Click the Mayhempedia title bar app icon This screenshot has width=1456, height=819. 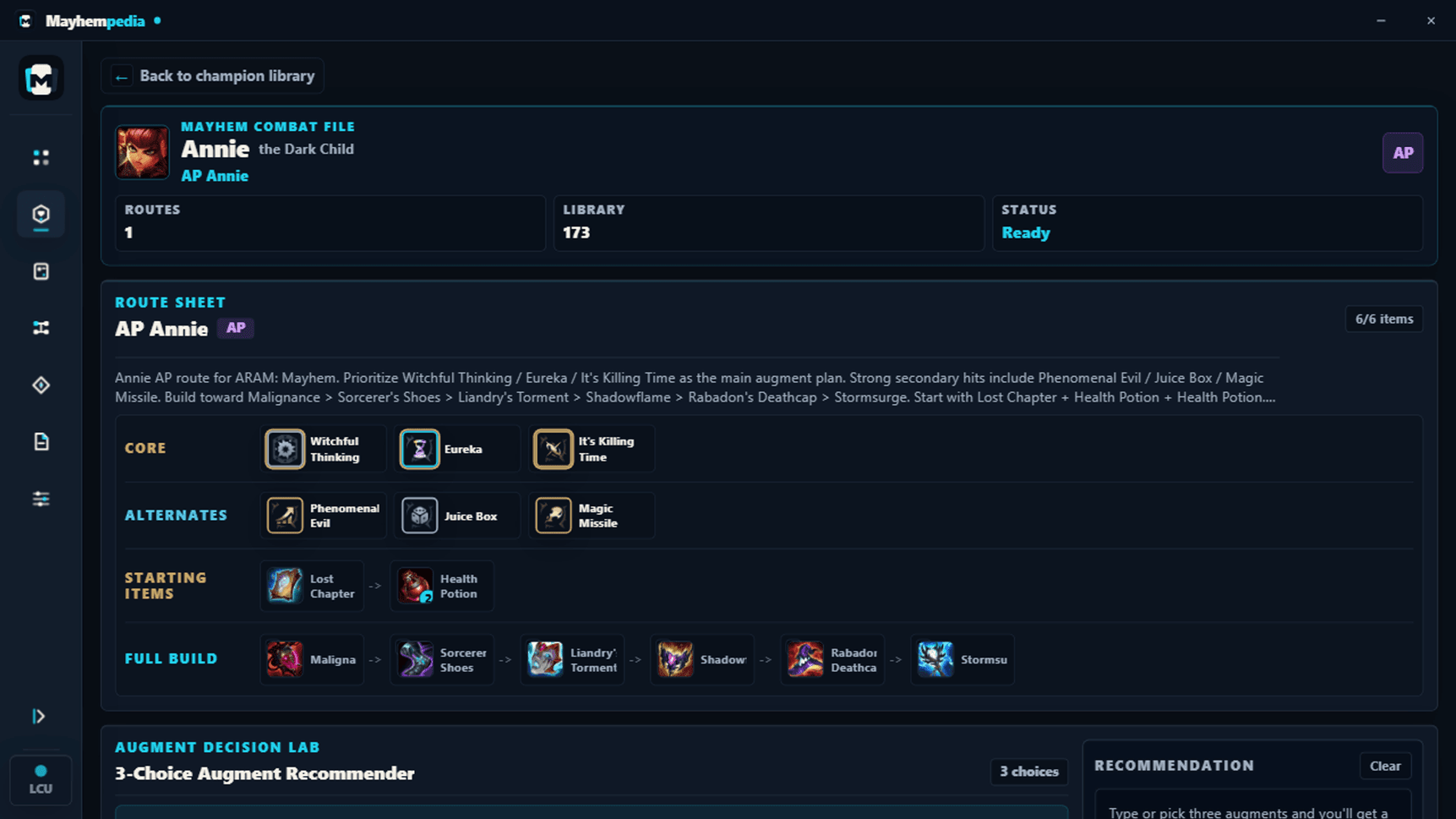(x=25, y=21)
